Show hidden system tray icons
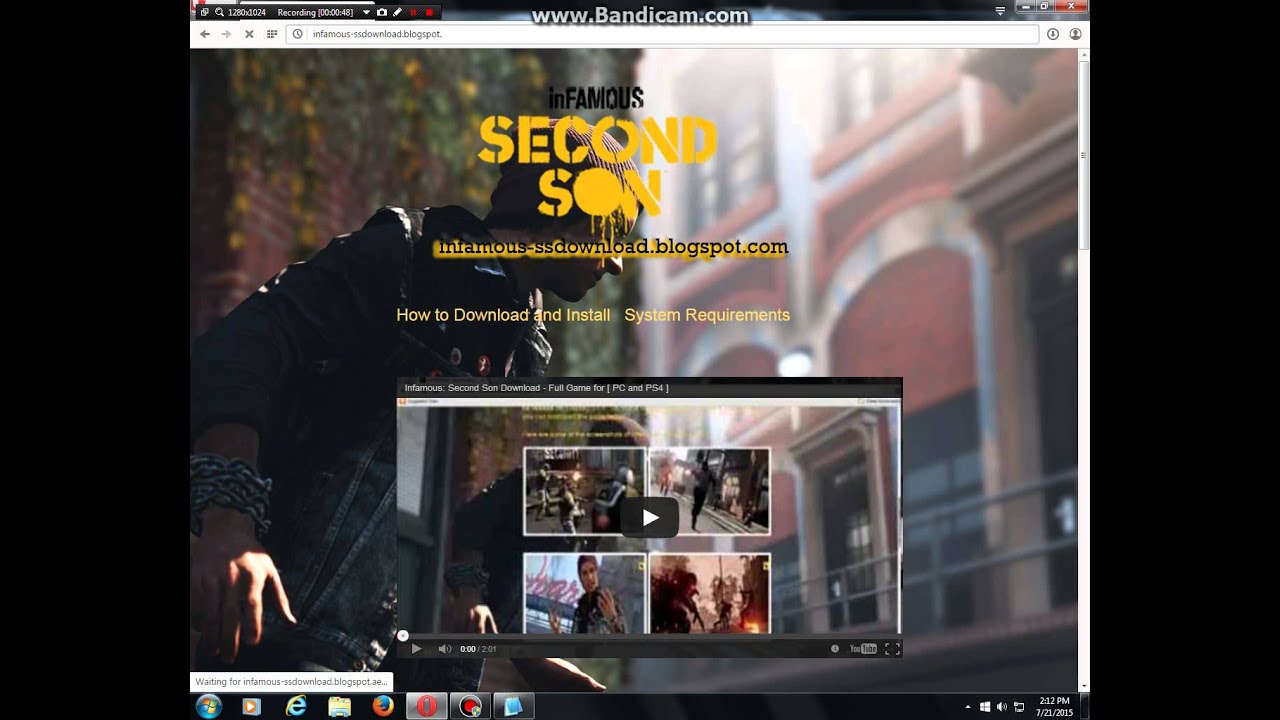 point(967,707)
